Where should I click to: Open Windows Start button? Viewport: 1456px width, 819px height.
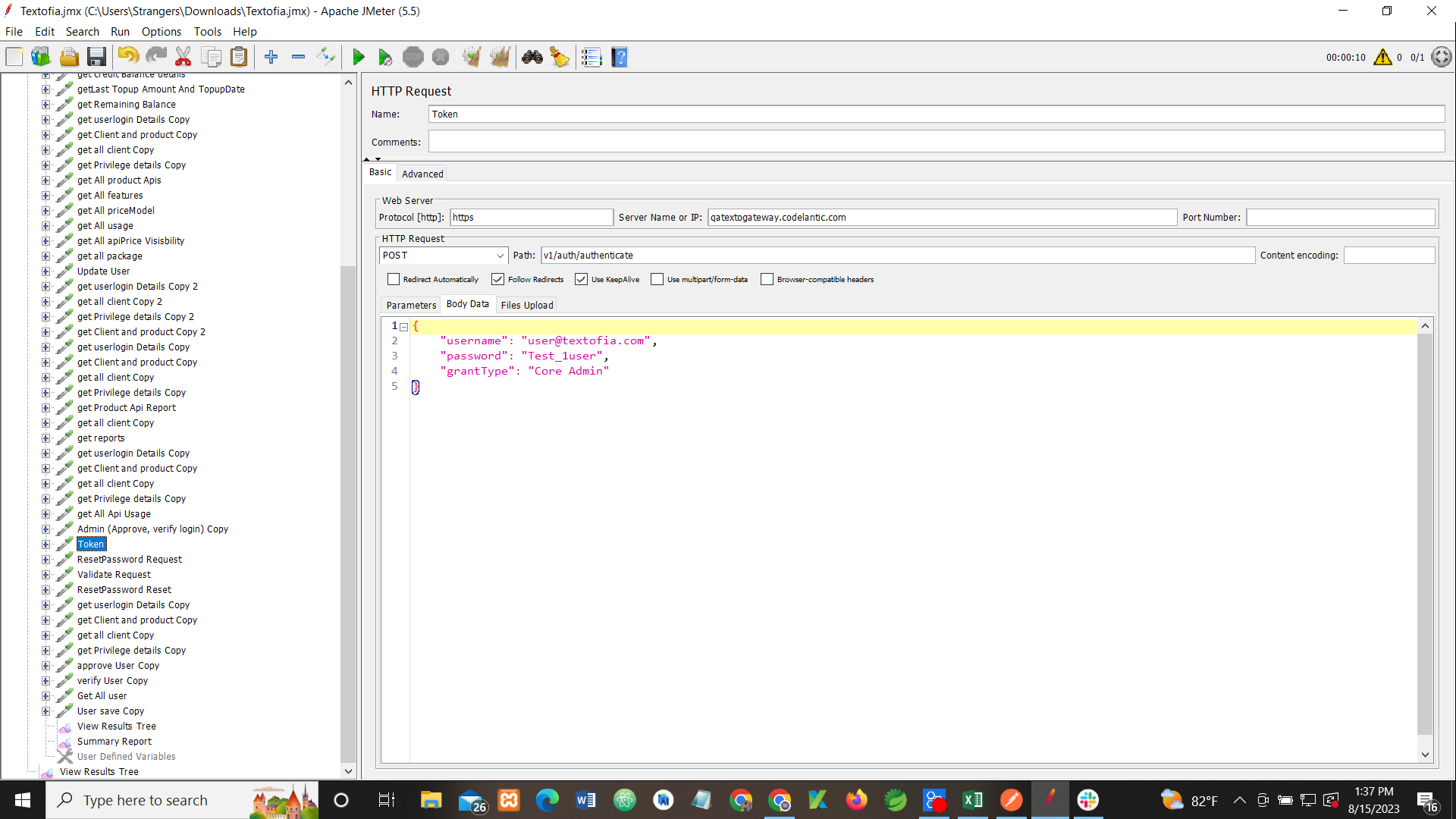click(23, 800)
